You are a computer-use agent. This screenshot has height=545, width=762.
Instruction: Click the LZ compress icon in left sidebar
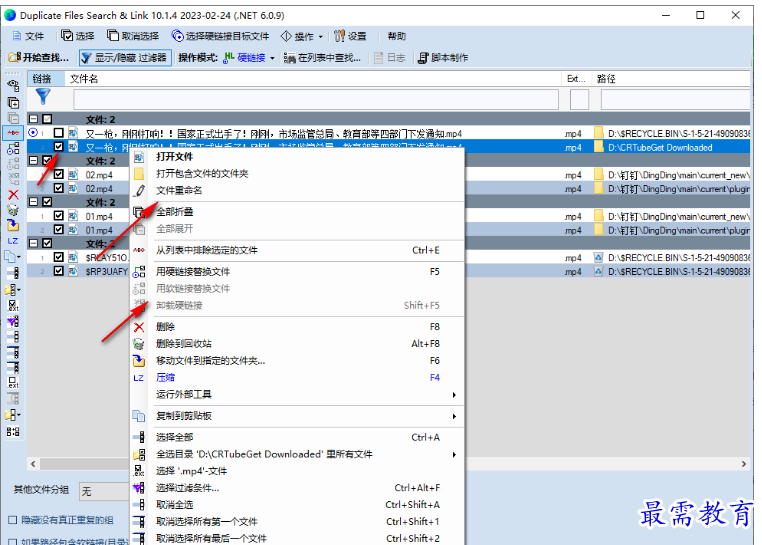coord(13,241)
